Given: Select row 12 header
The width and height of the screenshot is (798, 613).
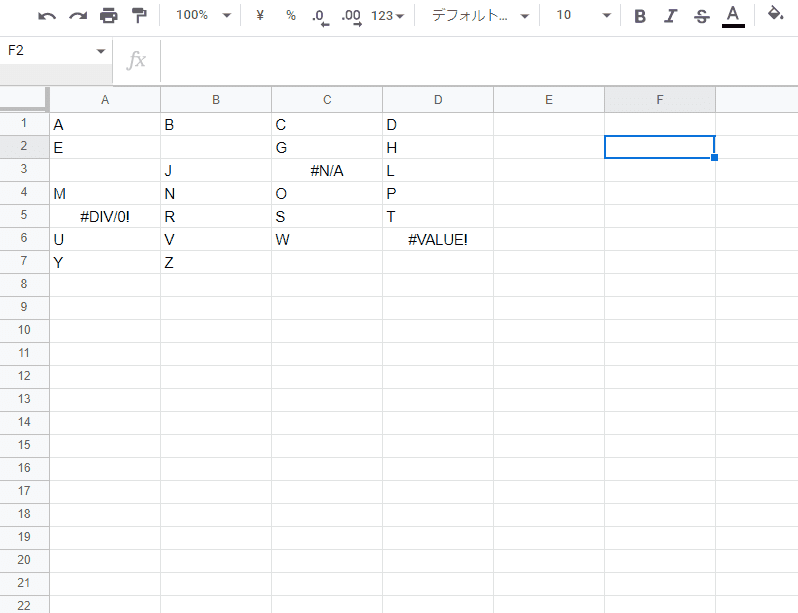Looking at the screenshot, I should (x=24, y=377).
